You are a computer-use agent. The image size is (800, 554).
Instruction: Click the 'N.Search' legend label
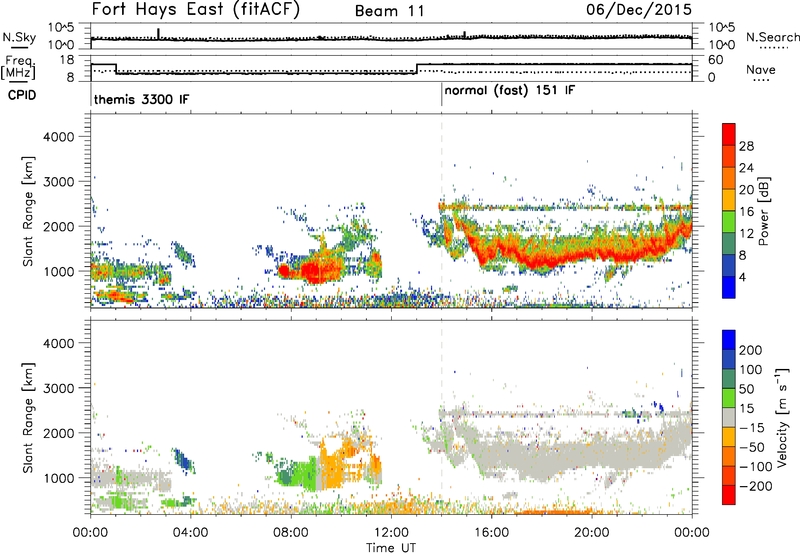[772, 37]
